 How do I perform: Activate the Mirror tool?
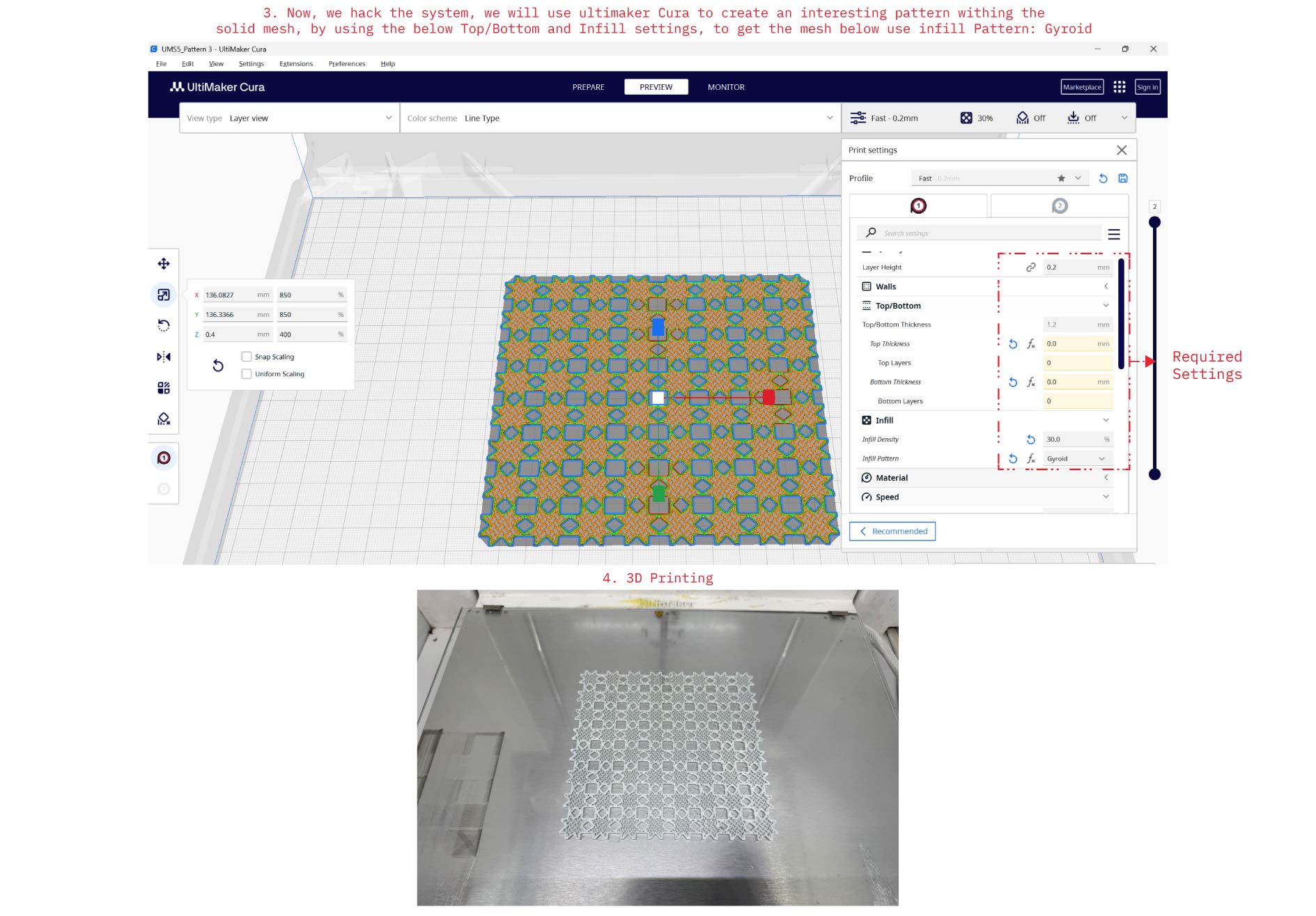(x=164, y=357)
